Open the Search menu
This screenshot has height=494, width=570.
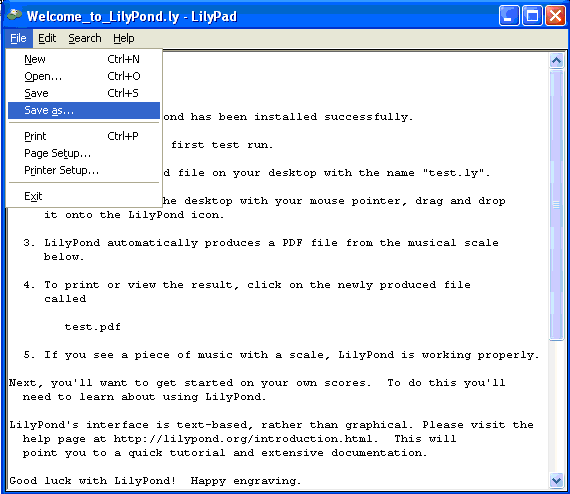[85, 38]
